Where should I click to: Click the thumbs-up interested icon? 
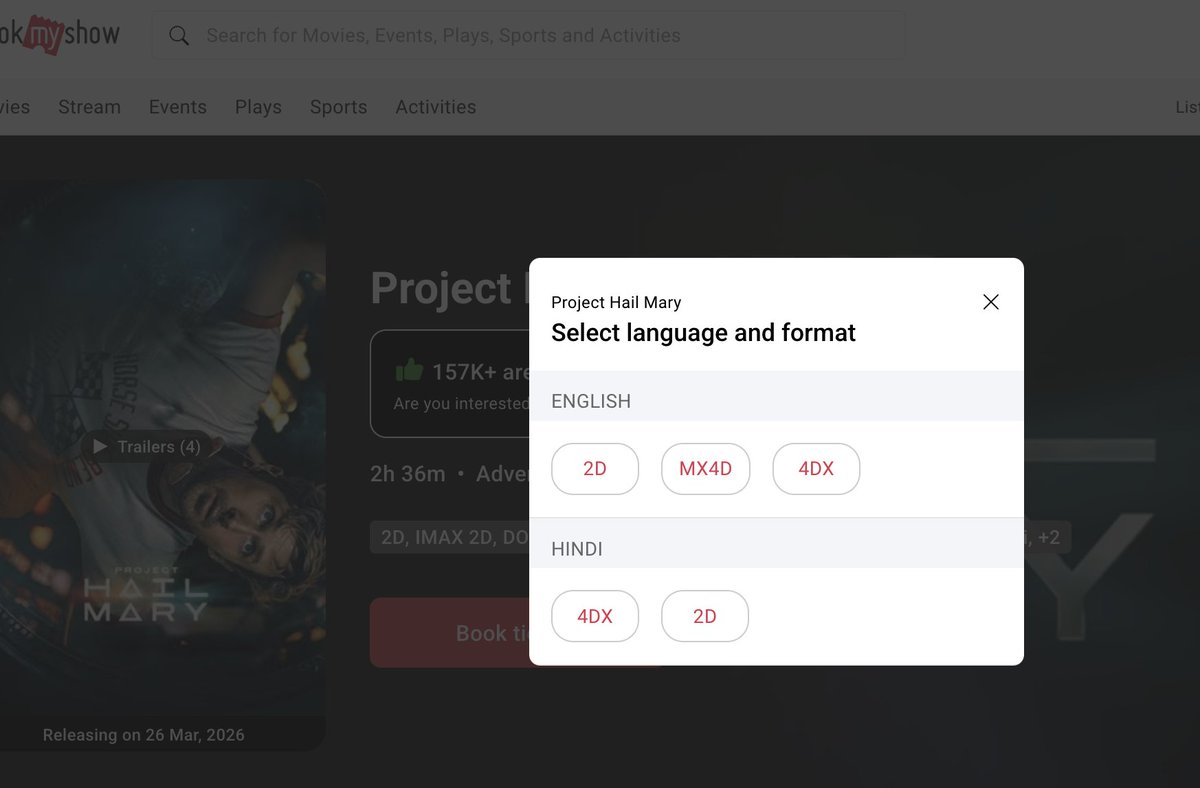tap(409, 371)
